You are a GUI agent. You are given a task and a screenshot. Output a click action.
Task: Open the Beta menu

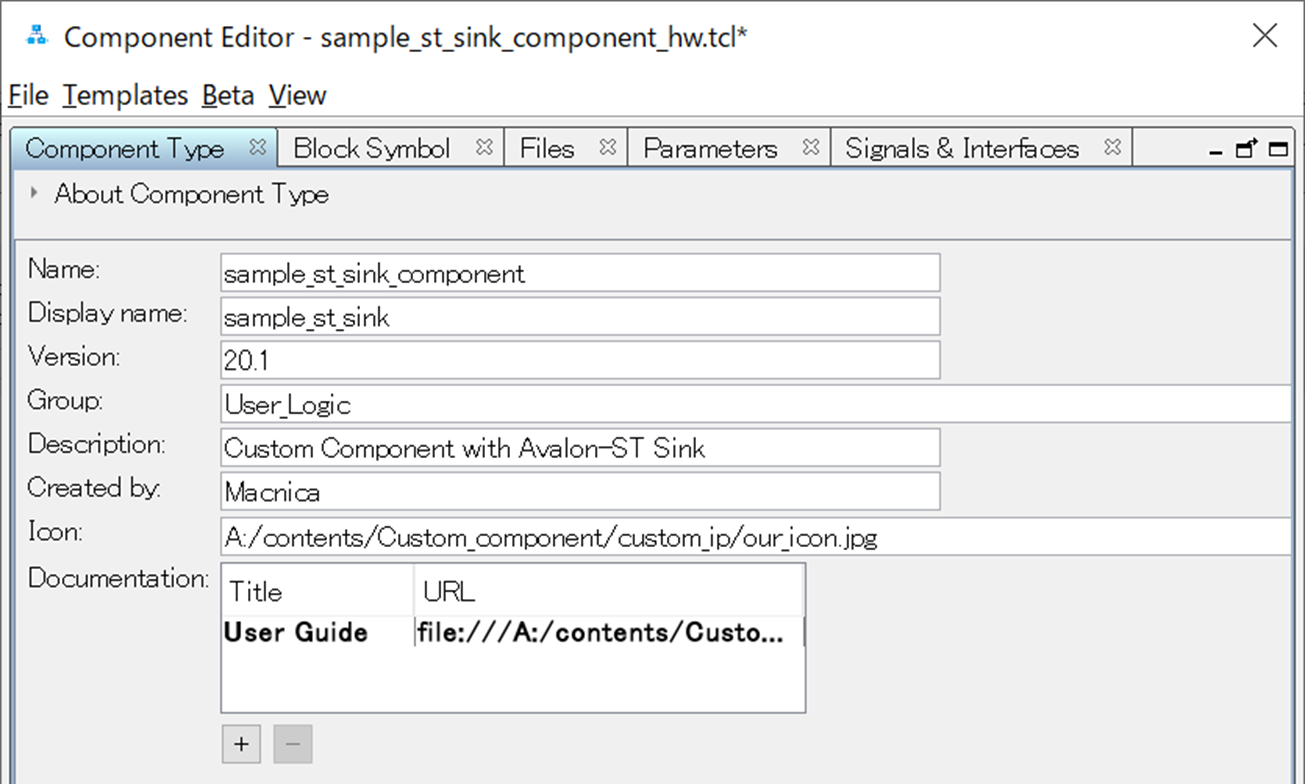(228, 96)
